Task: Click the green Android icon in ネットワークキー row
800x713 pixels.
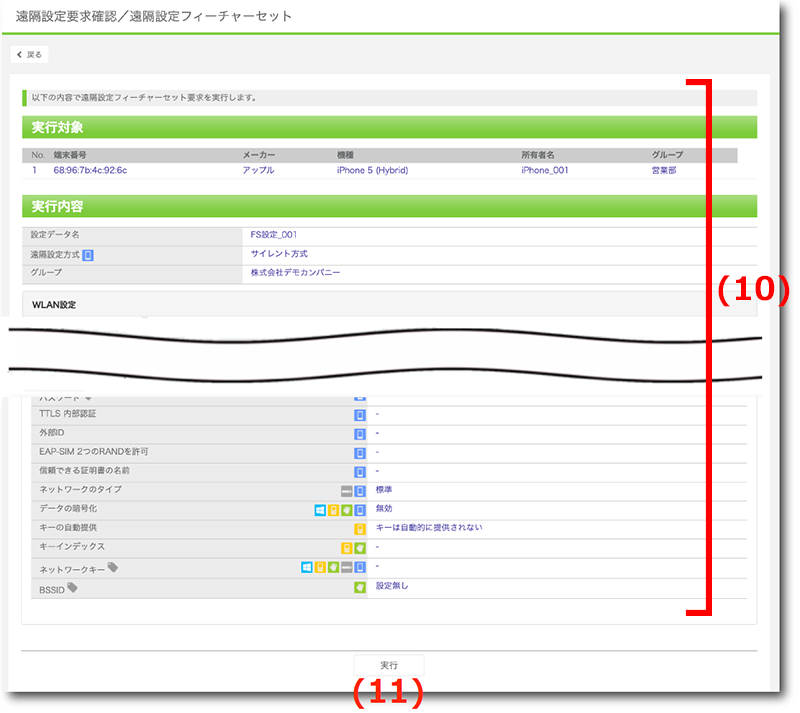Action: [x=334, y=567]
